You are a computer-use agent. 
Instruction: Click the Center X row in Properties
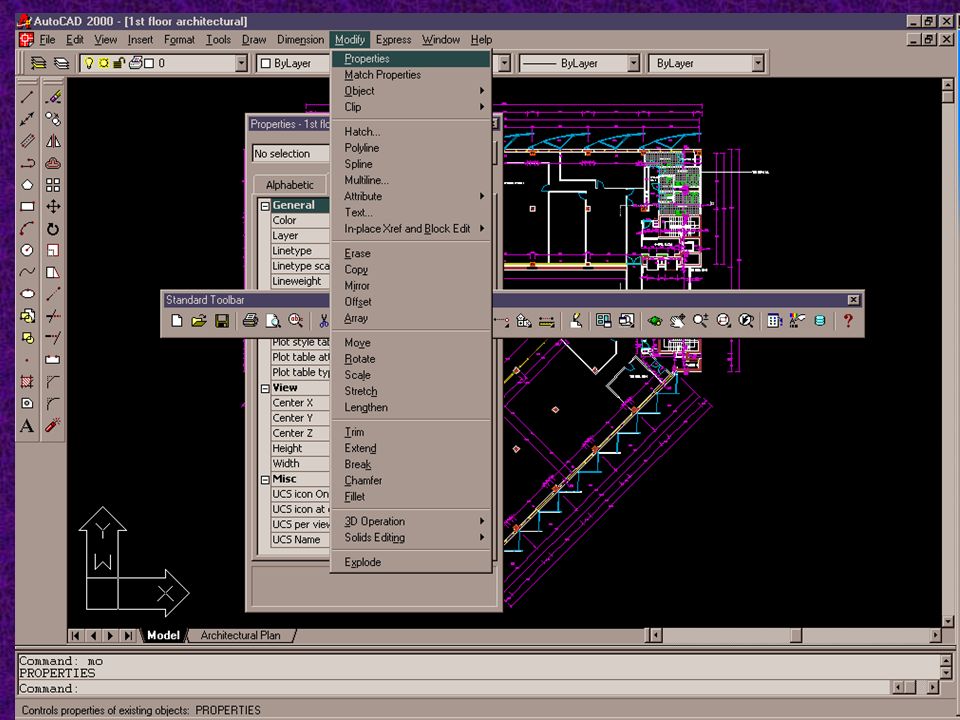click(300, 403)
